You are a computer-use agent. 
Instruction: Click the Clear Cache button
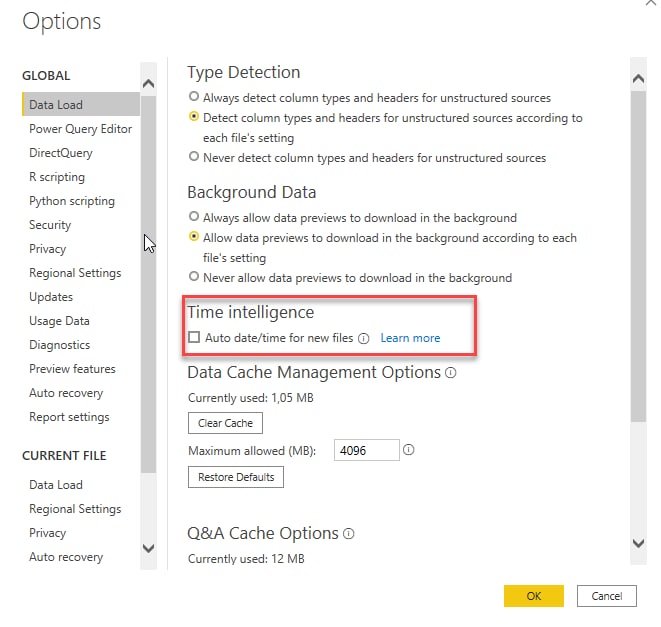226,423
